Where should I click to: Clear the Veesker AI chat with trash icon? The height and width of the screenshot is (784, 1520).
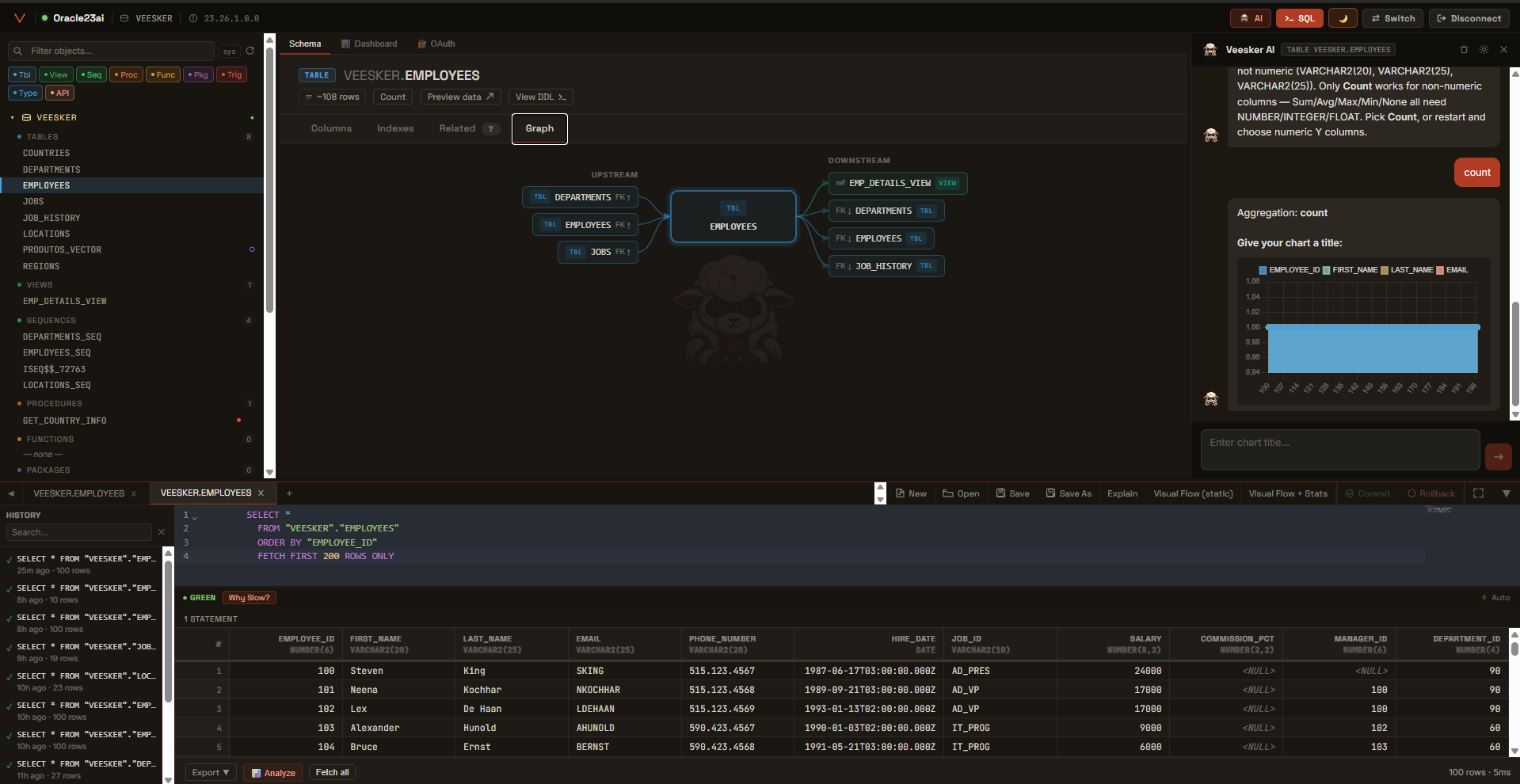tap(1464, 49)
